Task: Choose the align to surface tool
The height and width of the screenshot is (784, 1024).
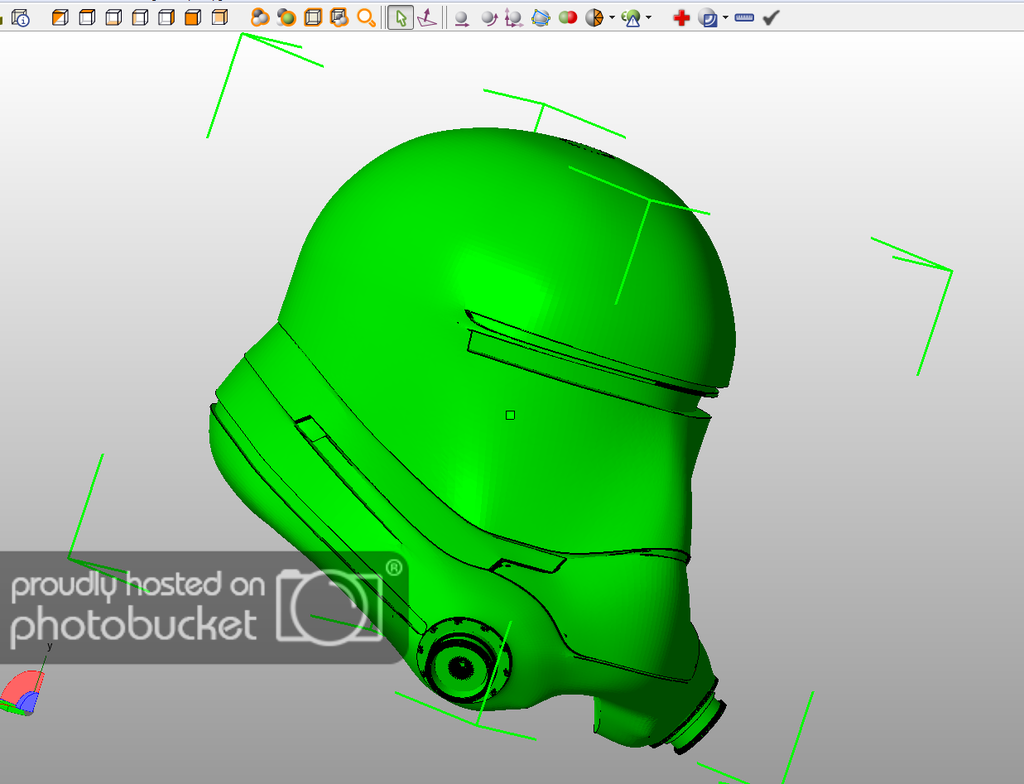Action: coord(427,18)
